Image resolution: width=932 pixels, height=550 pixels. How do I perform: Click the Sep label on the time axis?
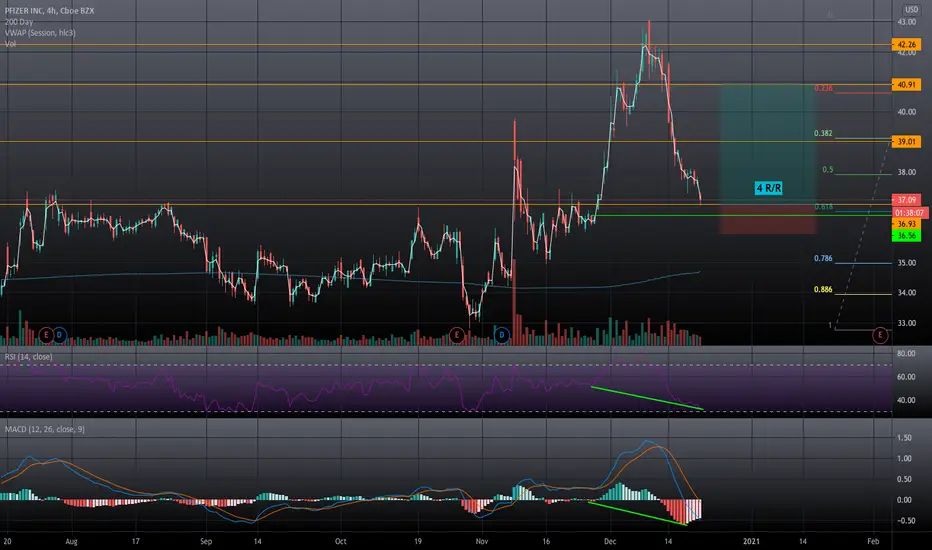pyautogui.click(x=206, y=541)
